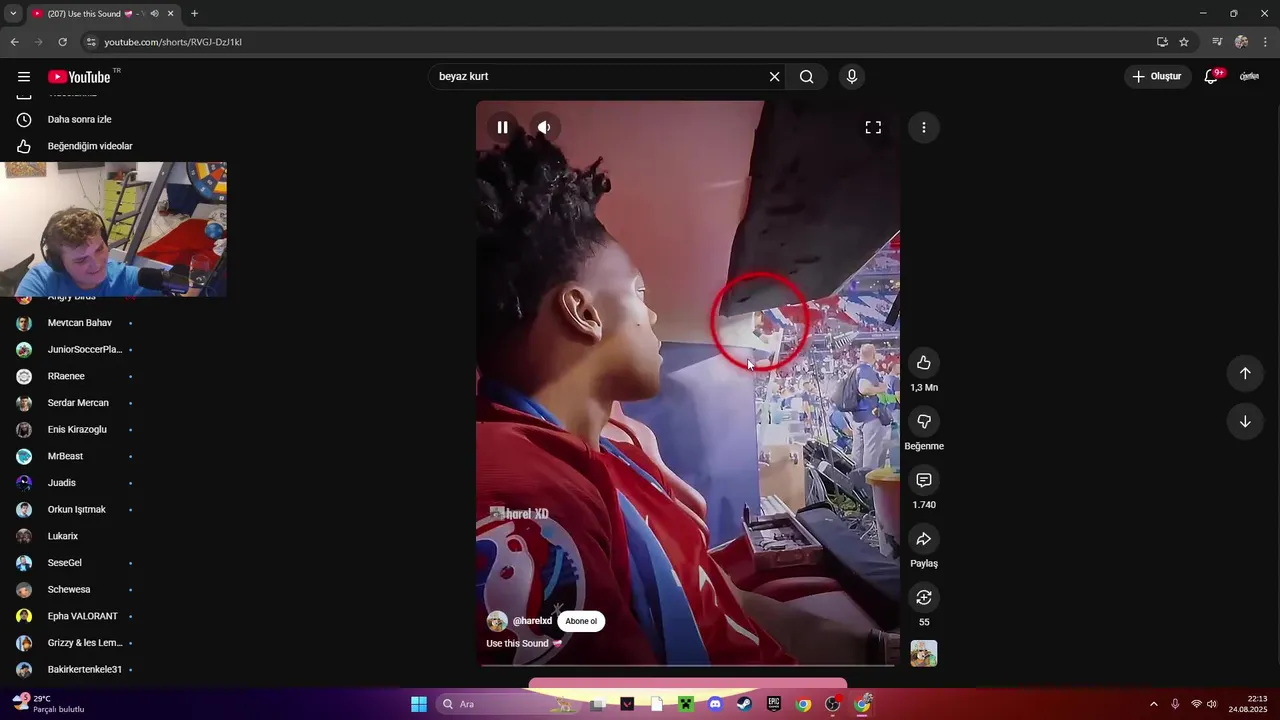1280x720 pixels.
Task: Open the comments with 1.740 count
Action: point(924,480)
